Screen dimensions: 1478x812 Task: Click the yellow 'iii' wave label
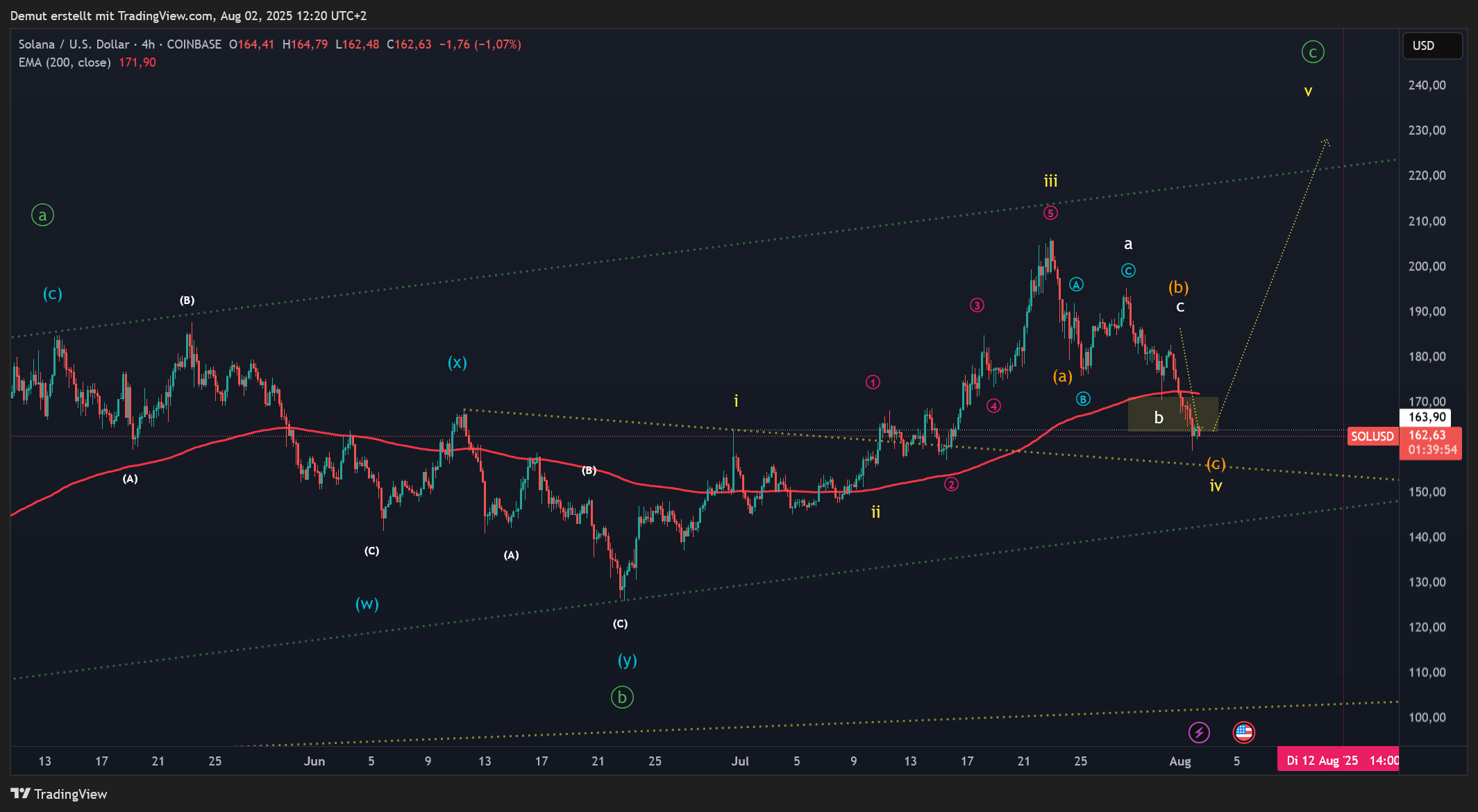[x=1050, y=182]
